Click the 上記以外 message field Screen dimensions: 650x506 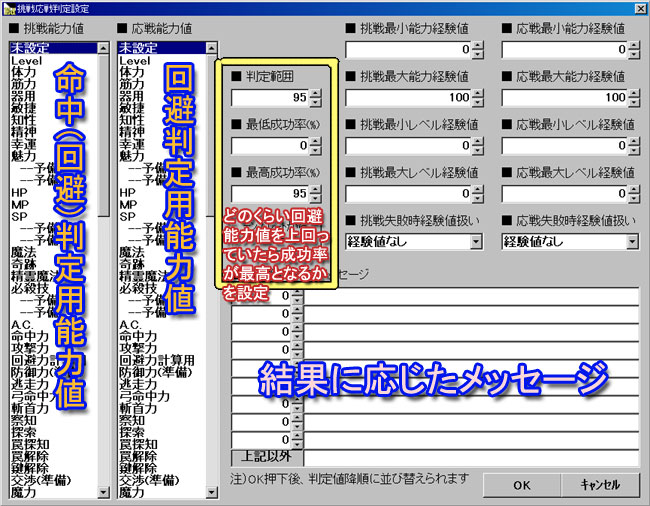point(471,458)
